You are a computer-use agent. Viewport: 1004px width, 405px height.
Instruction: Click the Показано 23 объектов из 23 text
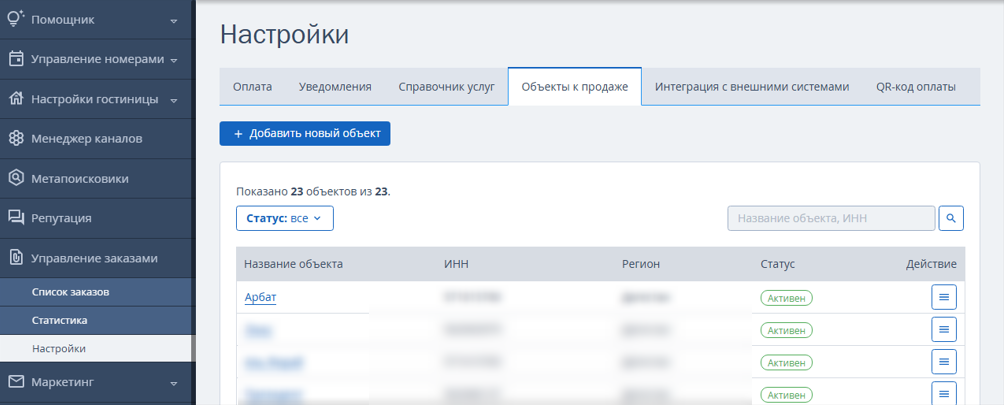pos(313,191)
